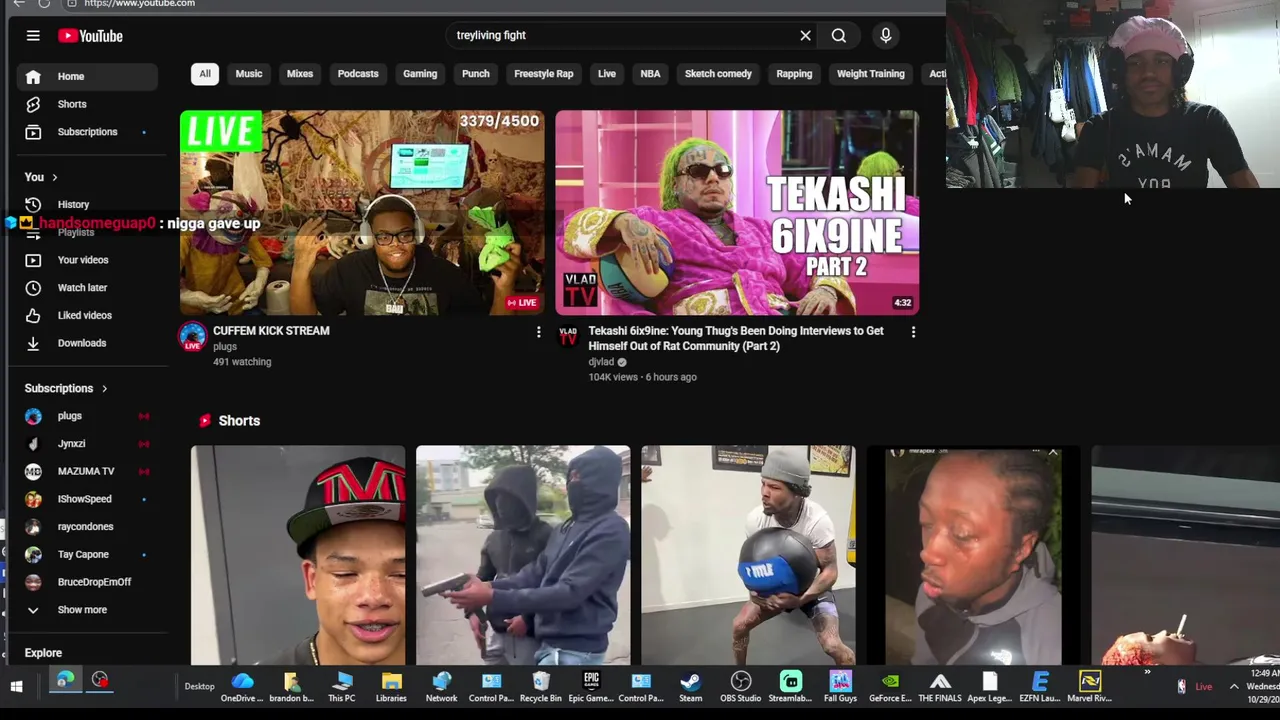The height and width of the screenshot is (720, 1280).
Task: Select the Live filter chip
Action: click(x=607, y=74)
